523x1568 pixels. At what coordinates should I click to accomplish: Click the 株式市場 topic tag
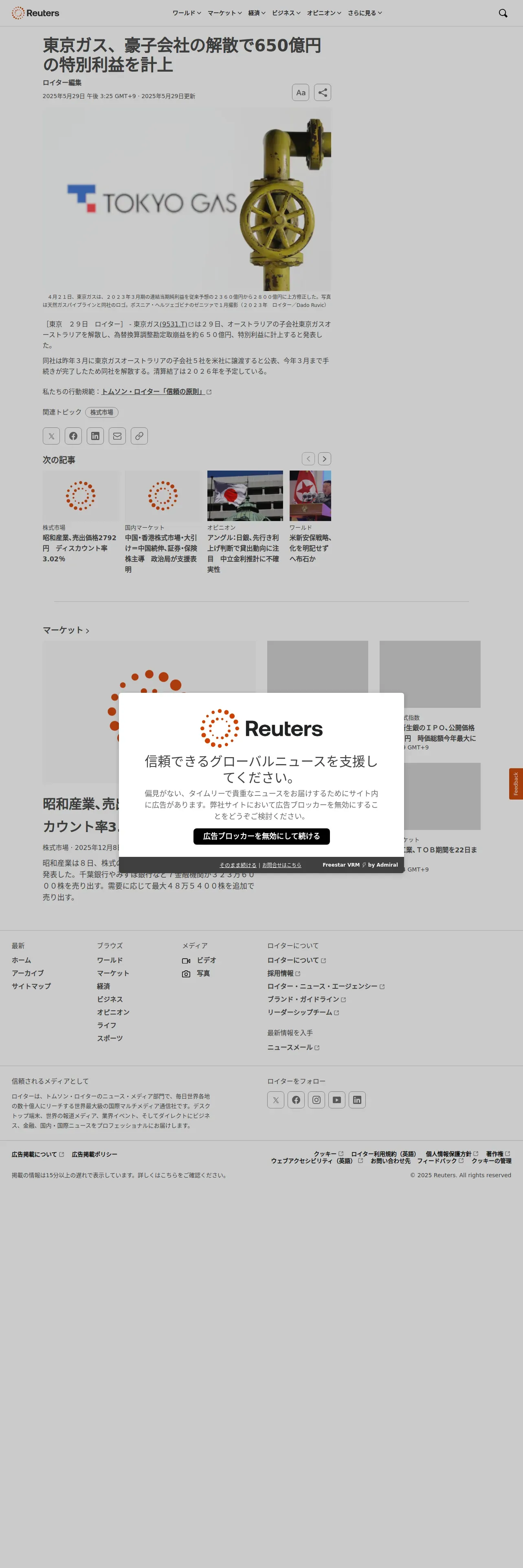click(x=102, y=413)
